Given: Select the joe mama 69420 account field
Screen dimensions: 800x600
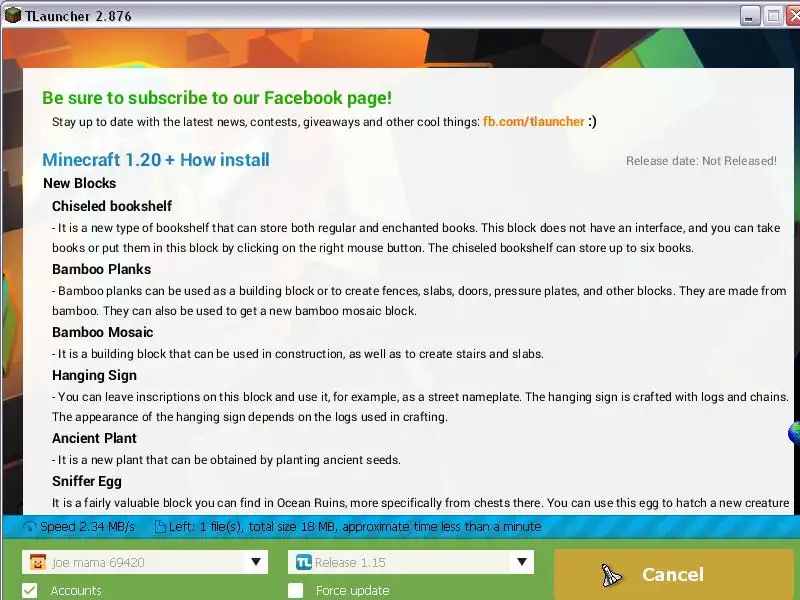Looking at the screenshot, I should tap(145, 562).
